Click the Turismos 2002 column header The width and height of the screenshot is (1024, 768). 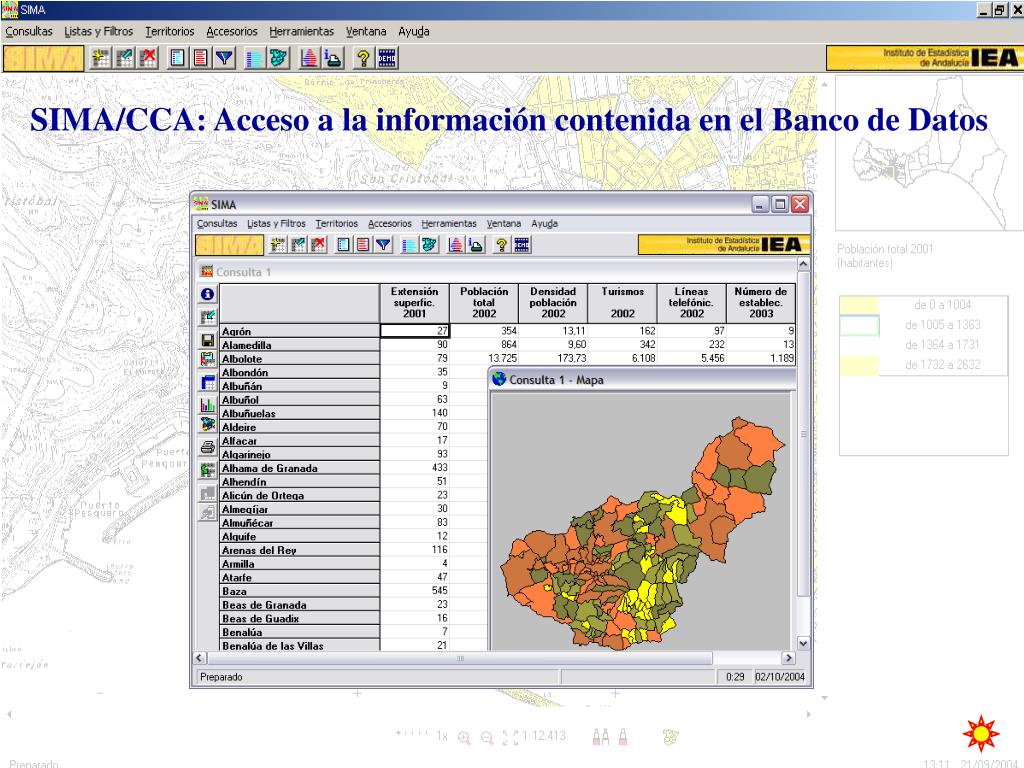(622, 302)
